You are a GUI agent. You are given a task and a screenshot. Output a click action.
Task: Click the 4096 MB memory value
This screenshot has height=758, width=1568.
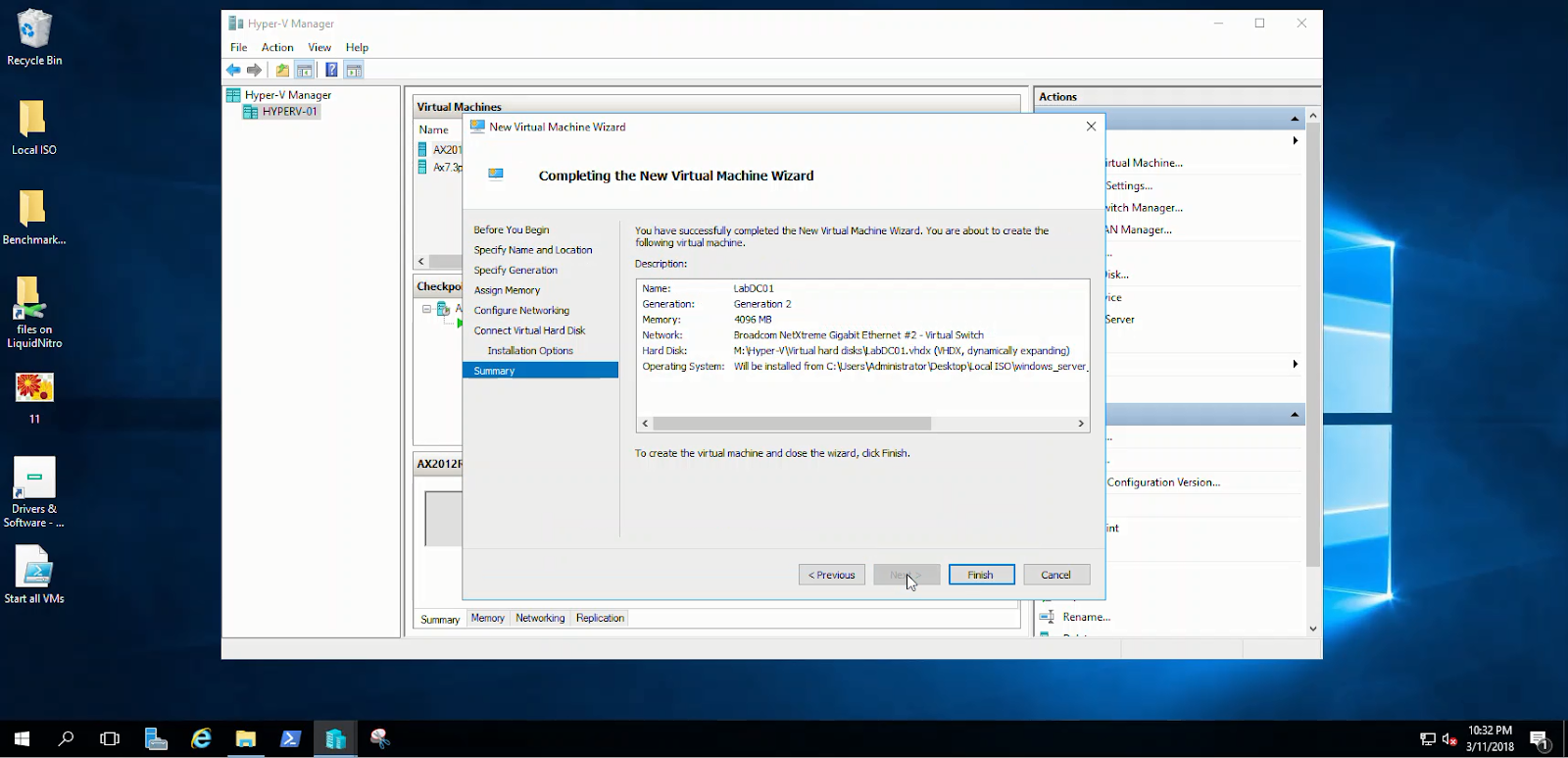click(x=753, y=320)
